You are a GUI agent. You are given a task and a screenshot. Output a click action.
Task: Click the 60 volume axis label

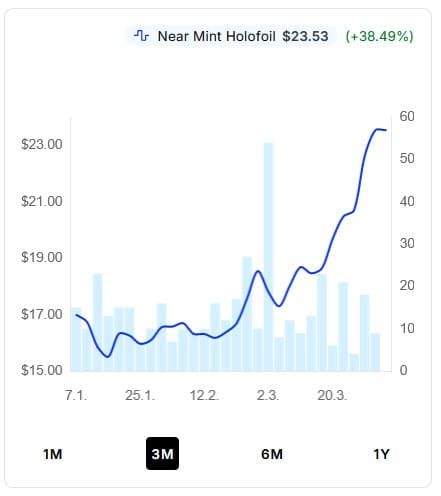[x=407, y=116]
